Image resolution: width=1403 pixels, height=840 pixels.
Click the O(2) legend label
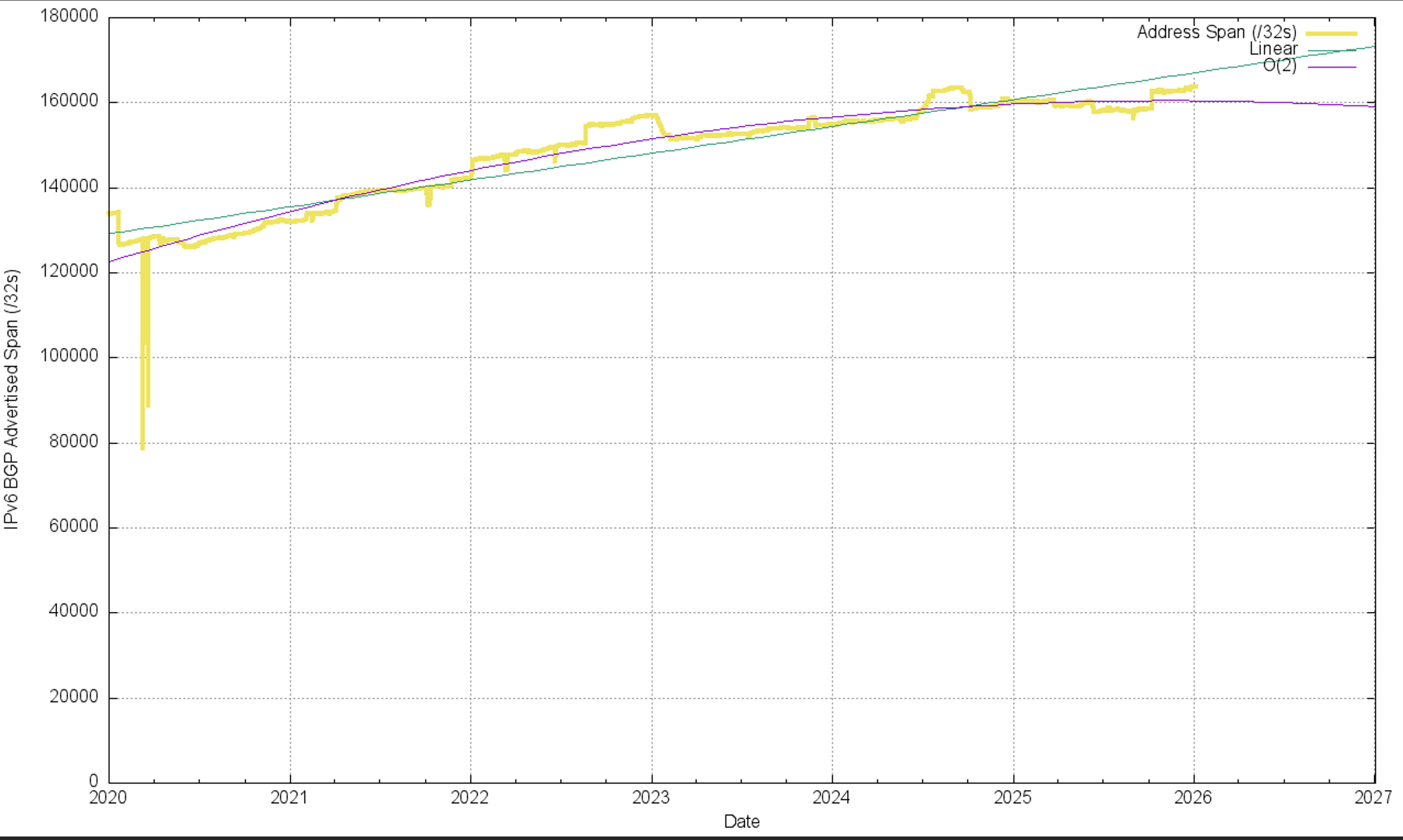tap(1279, 66)
